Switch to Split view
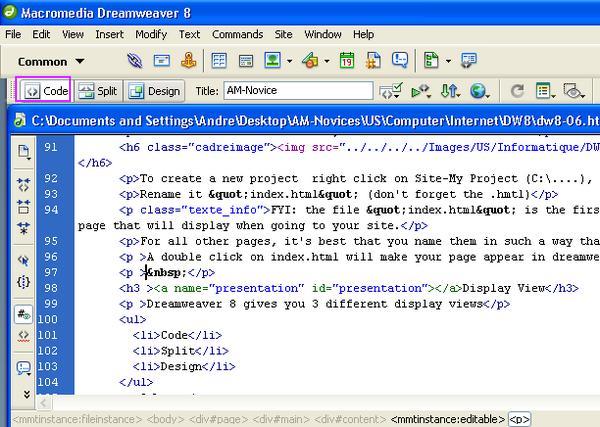600x427 pixels. click(x=98, y=91)
